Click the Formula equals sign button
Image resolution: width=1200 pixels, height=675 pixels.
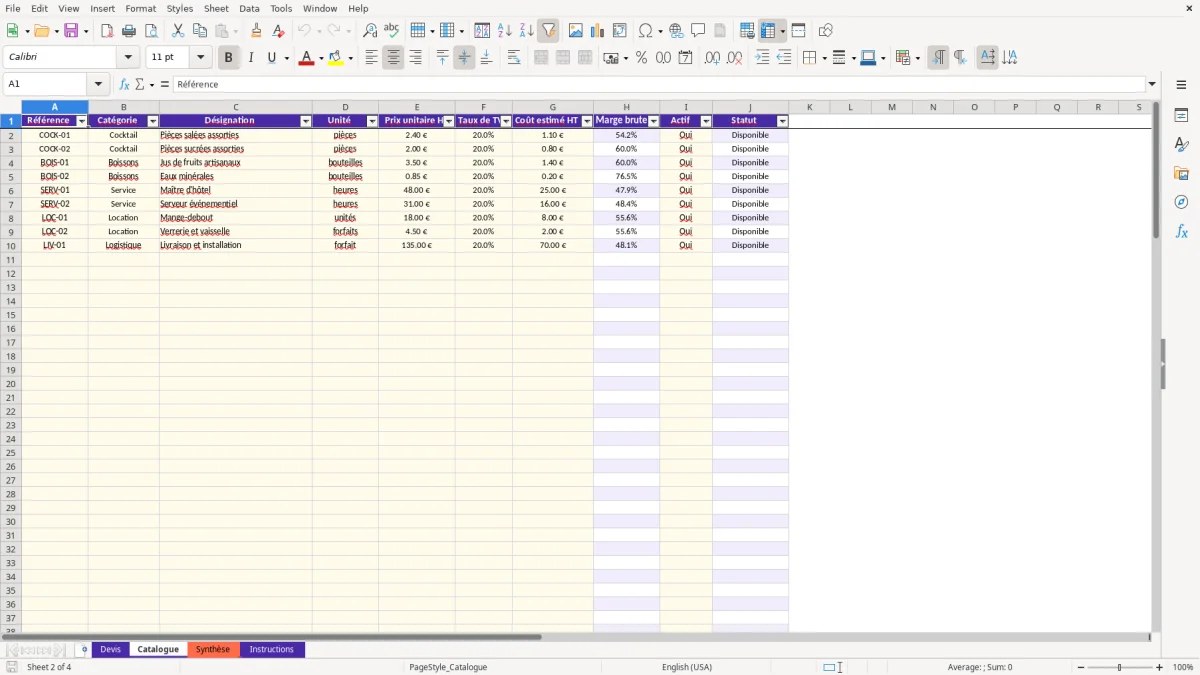pos(165,85)
